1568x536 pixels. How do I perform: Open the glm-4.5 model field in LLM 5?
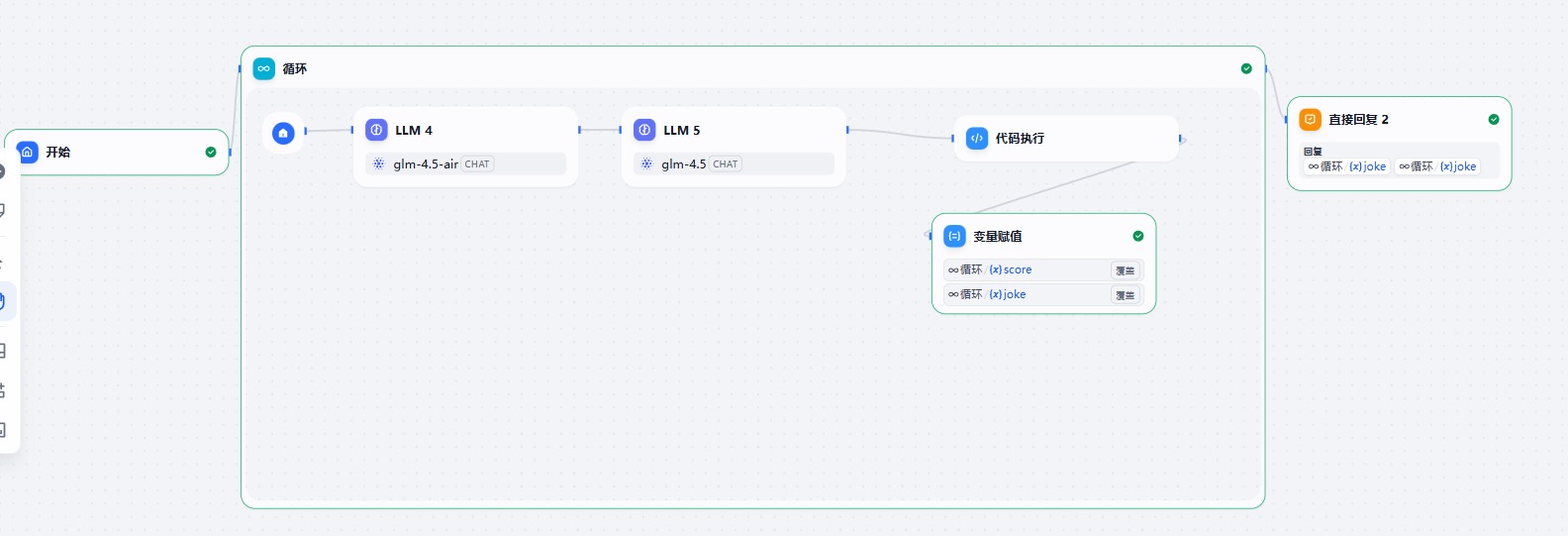pos(734,163)
